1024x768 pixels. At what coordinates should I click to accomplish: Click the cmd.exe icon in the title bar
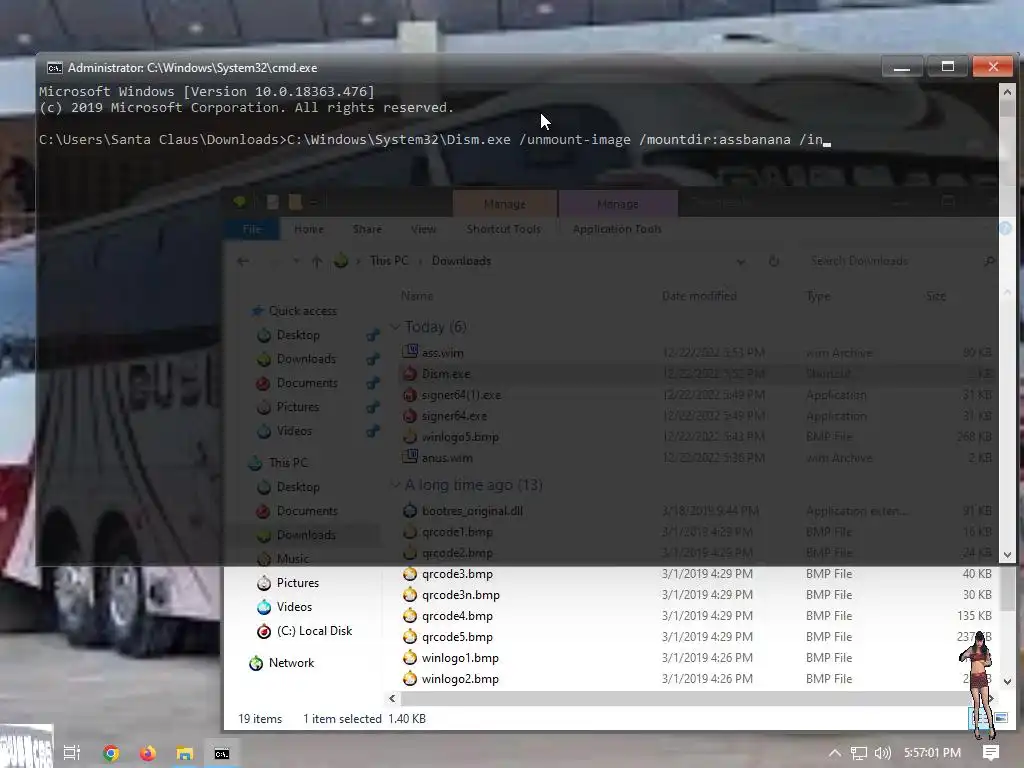[54, 68]
